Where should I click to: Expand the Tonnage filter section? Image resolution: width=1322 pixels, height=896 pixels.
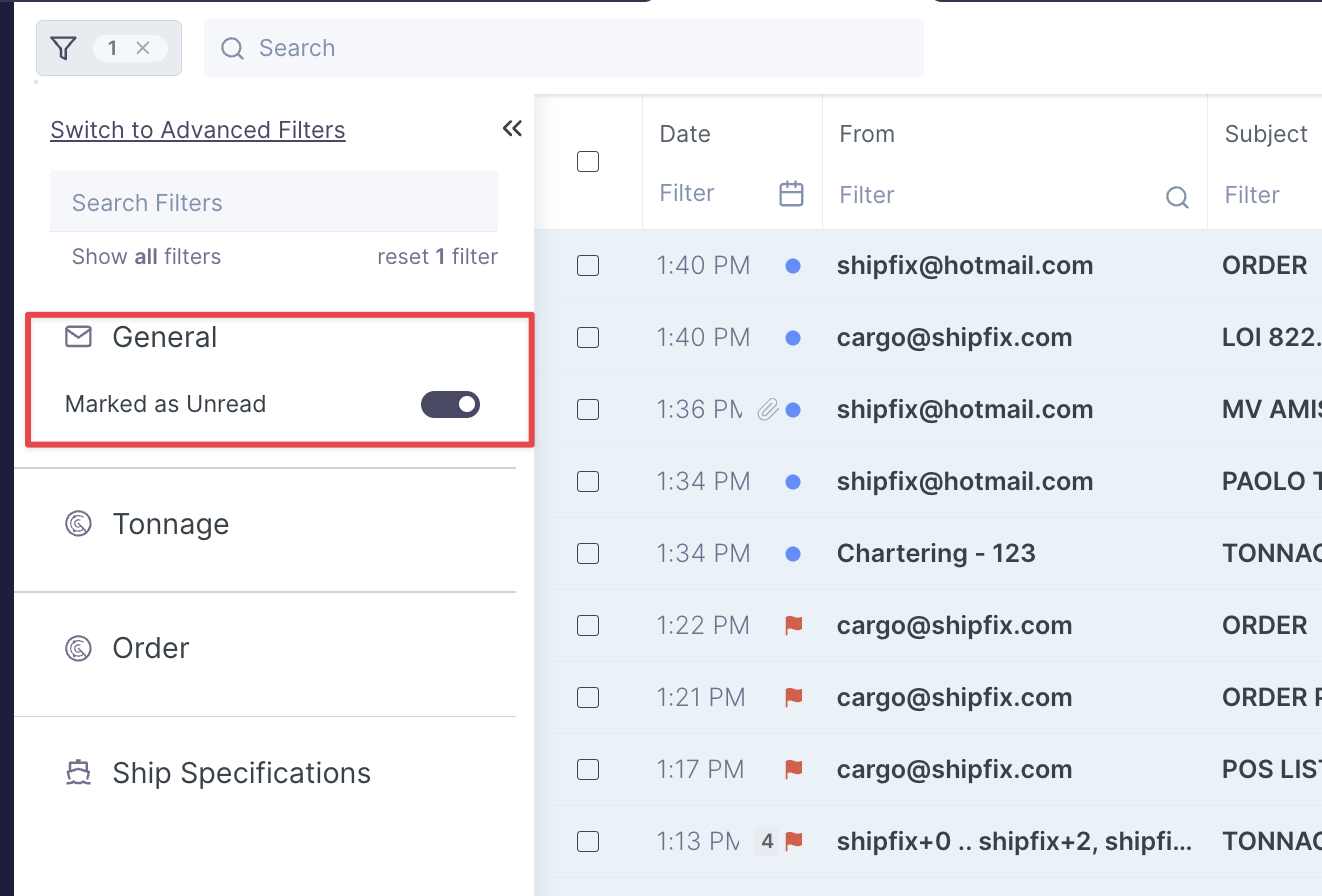(171, 523)
